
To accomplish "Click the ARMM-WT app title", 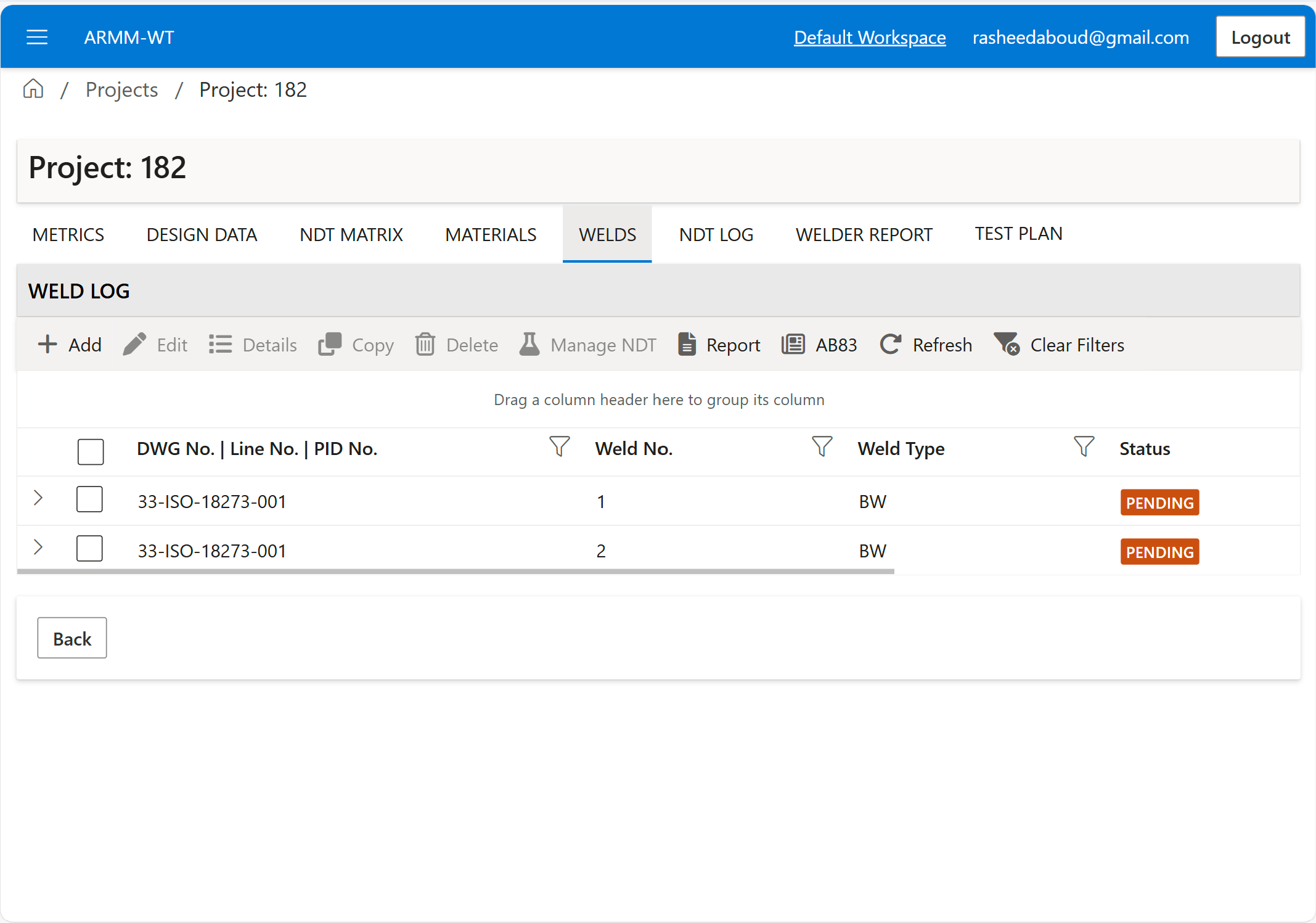I will tap(129, 38).
